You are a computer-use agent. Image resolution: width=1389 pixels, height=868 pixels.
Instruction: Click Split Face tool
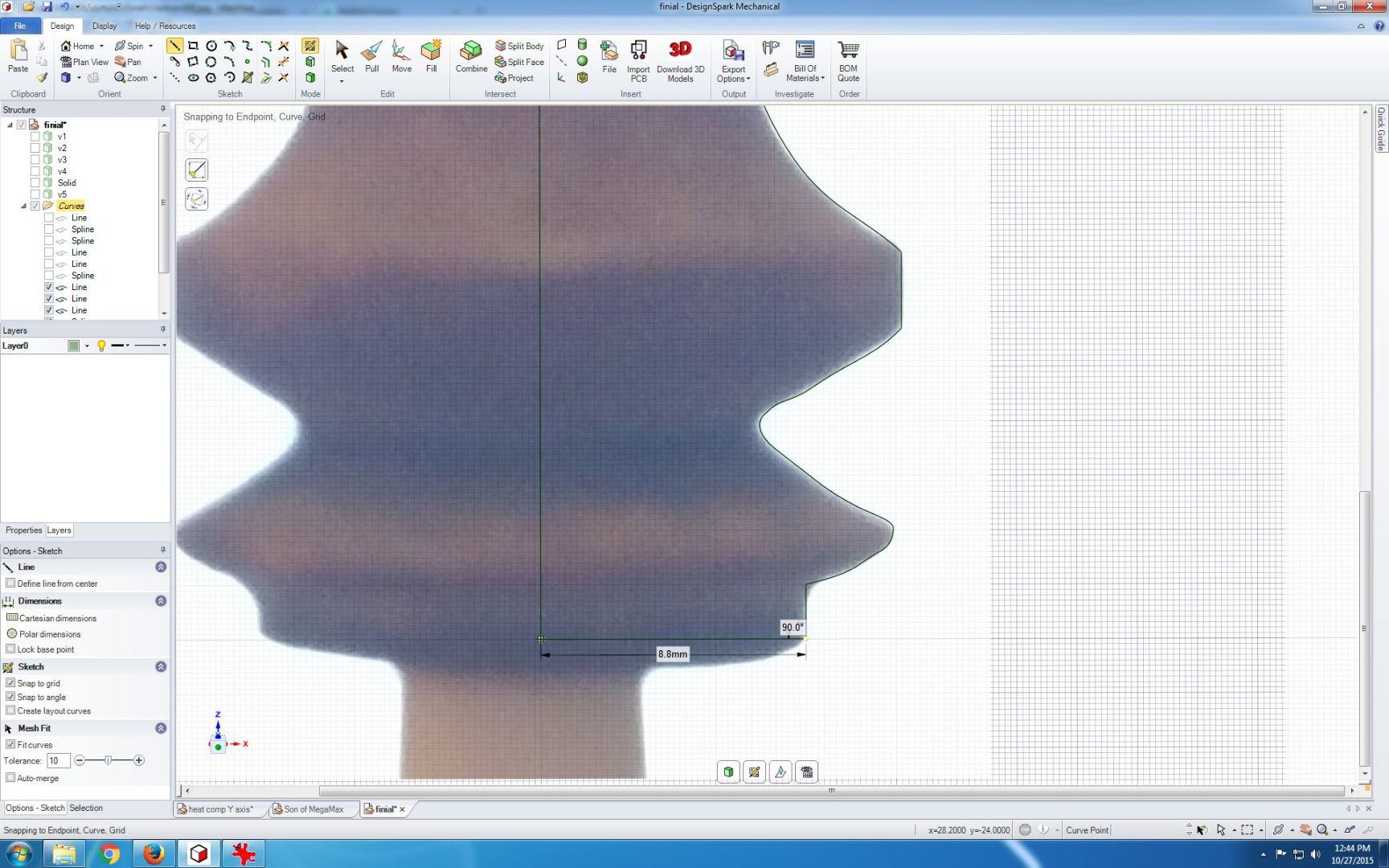[519, 62]
